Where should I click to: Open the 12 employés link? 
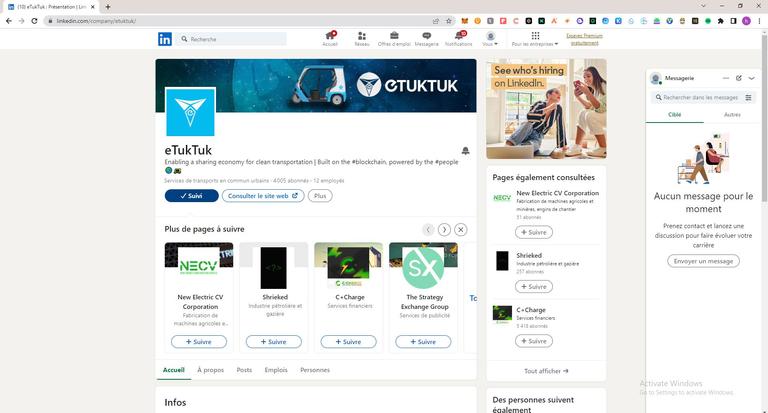click(x=329, y=181)
